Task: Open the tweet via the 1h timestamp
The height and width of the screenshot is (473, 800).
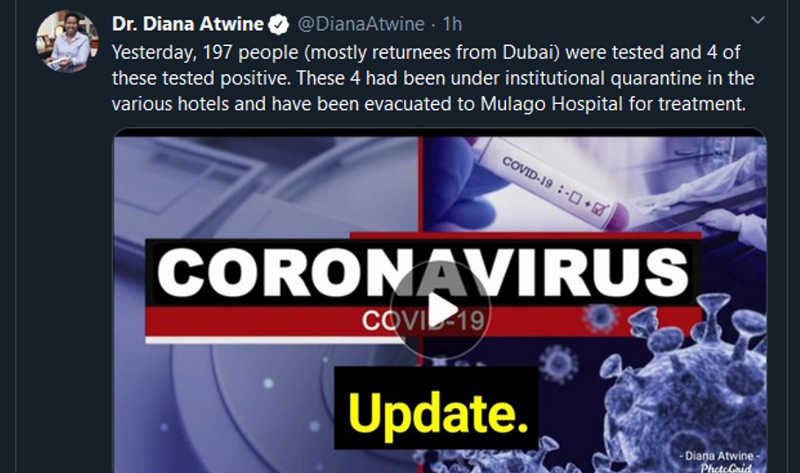Action: click(x=452, y=24)
